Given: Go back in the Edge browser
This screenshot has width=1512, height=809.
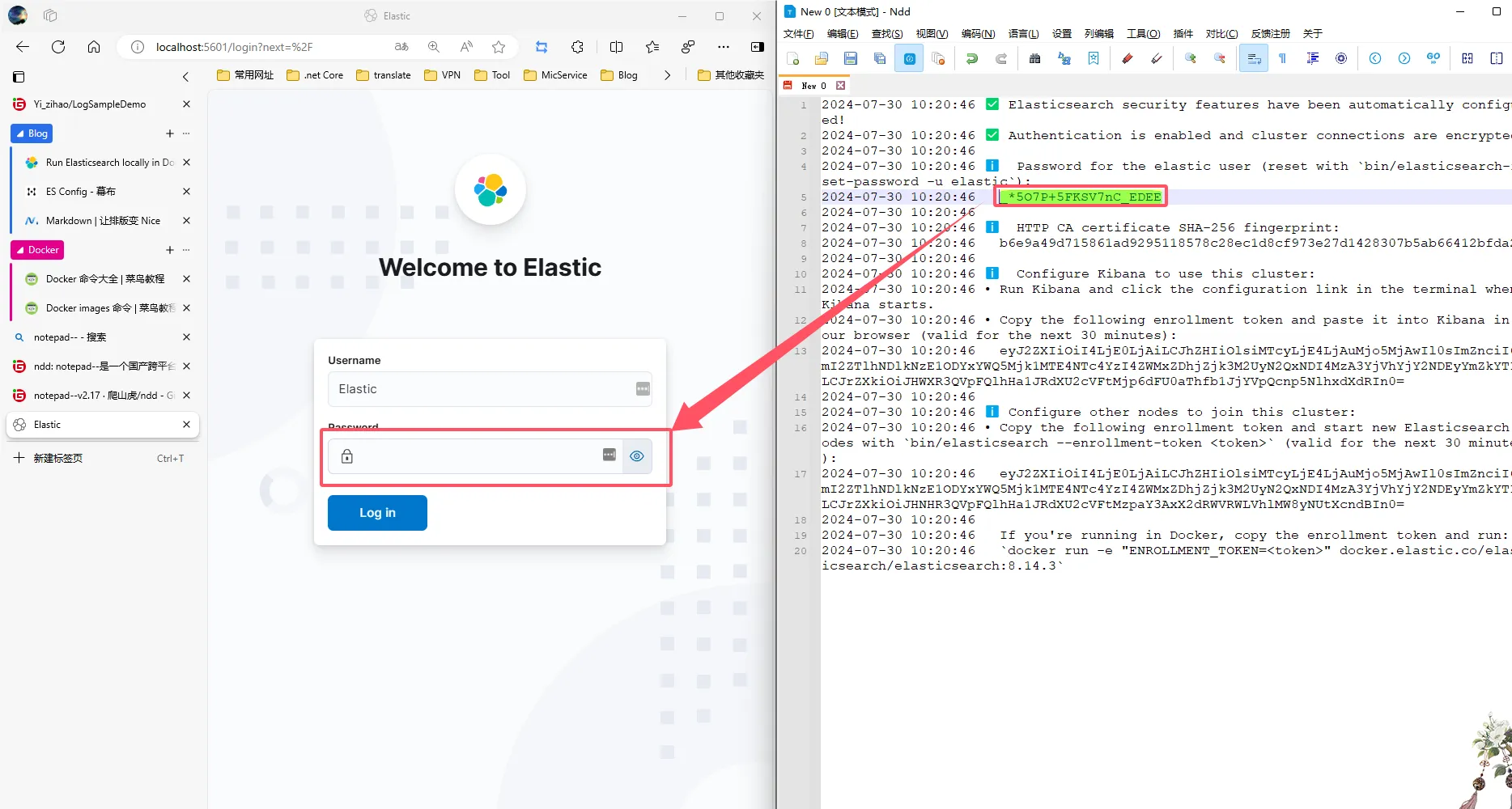Looking at the screenshot, I should click(x=23, y=47).
